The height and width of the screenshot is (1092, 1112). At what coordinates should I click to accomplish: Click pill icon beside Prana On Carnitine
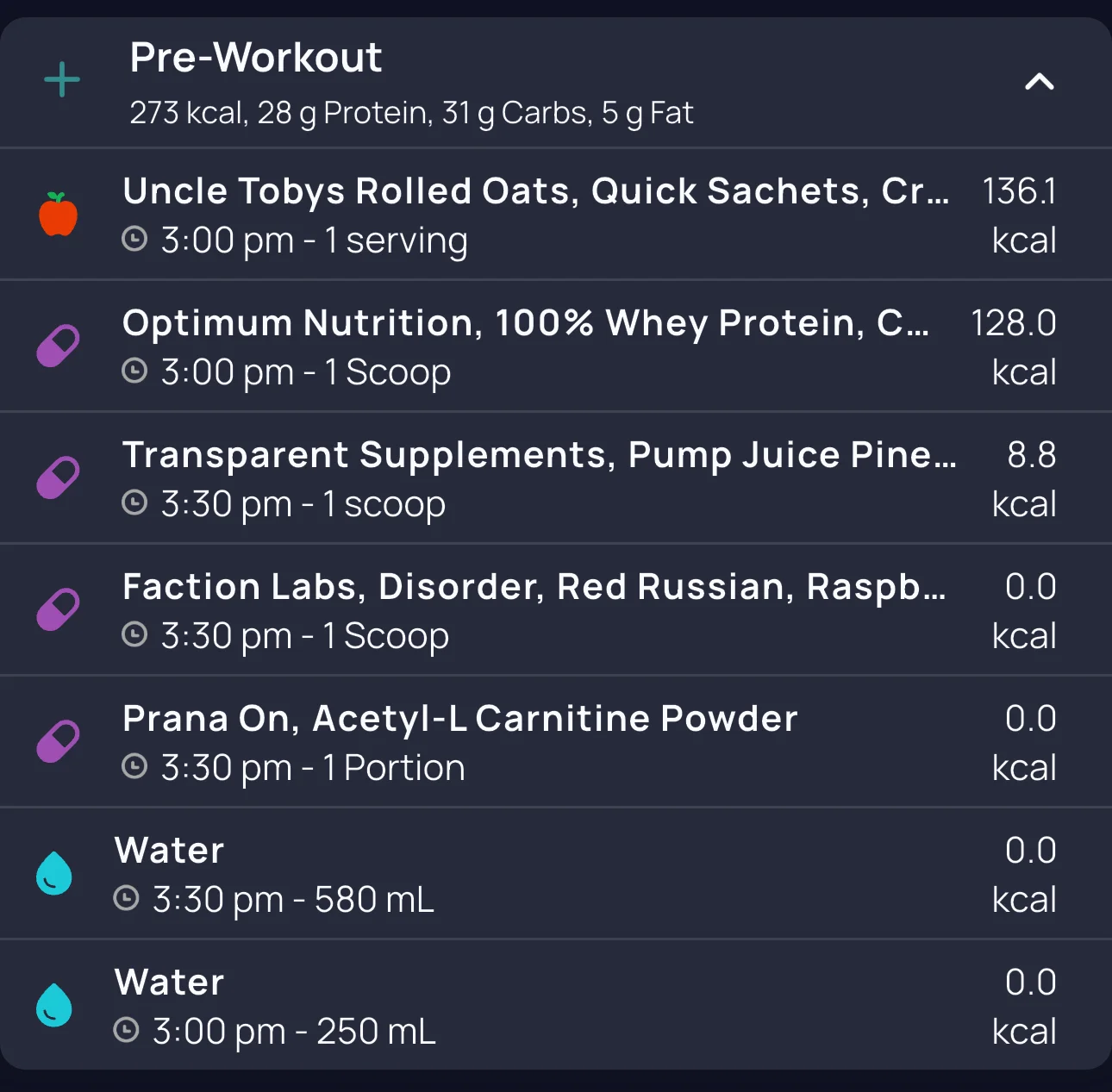coord(58,742)
